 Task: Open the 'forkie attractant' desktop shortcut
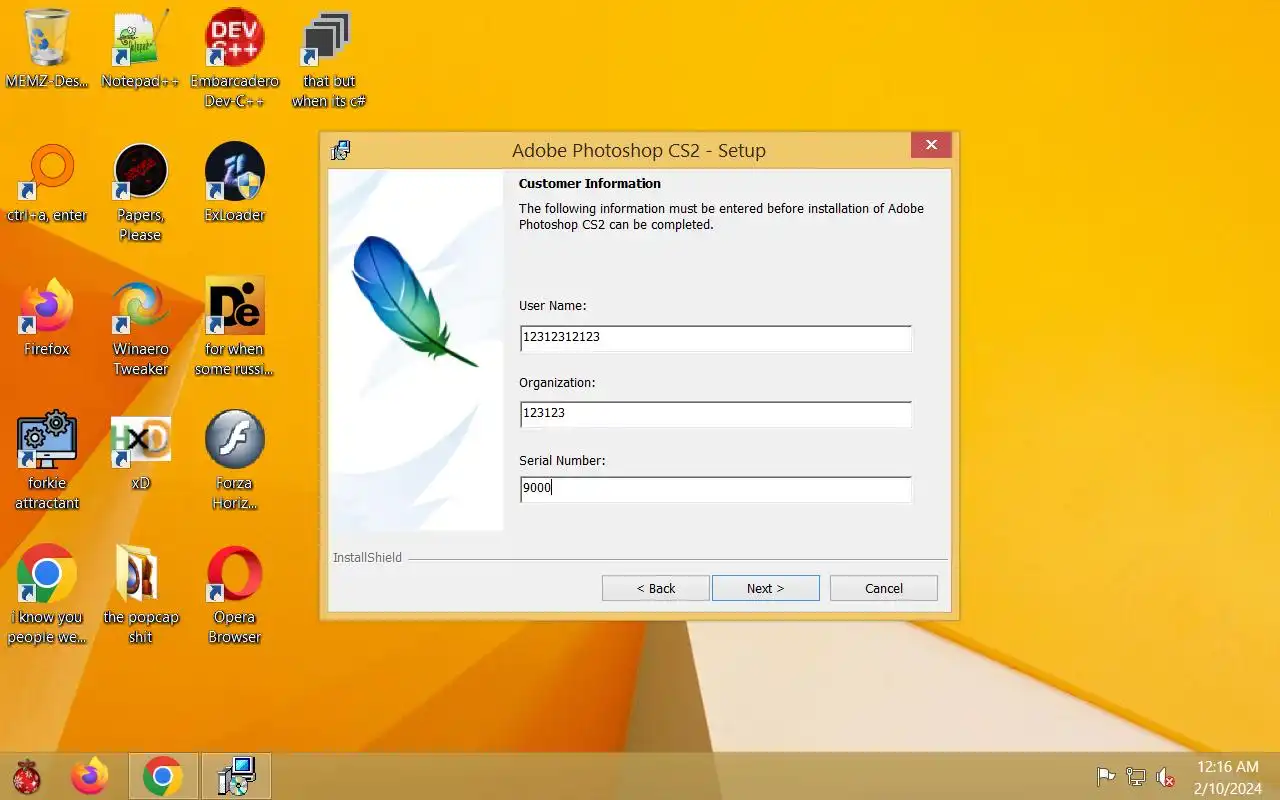point(47,461)
